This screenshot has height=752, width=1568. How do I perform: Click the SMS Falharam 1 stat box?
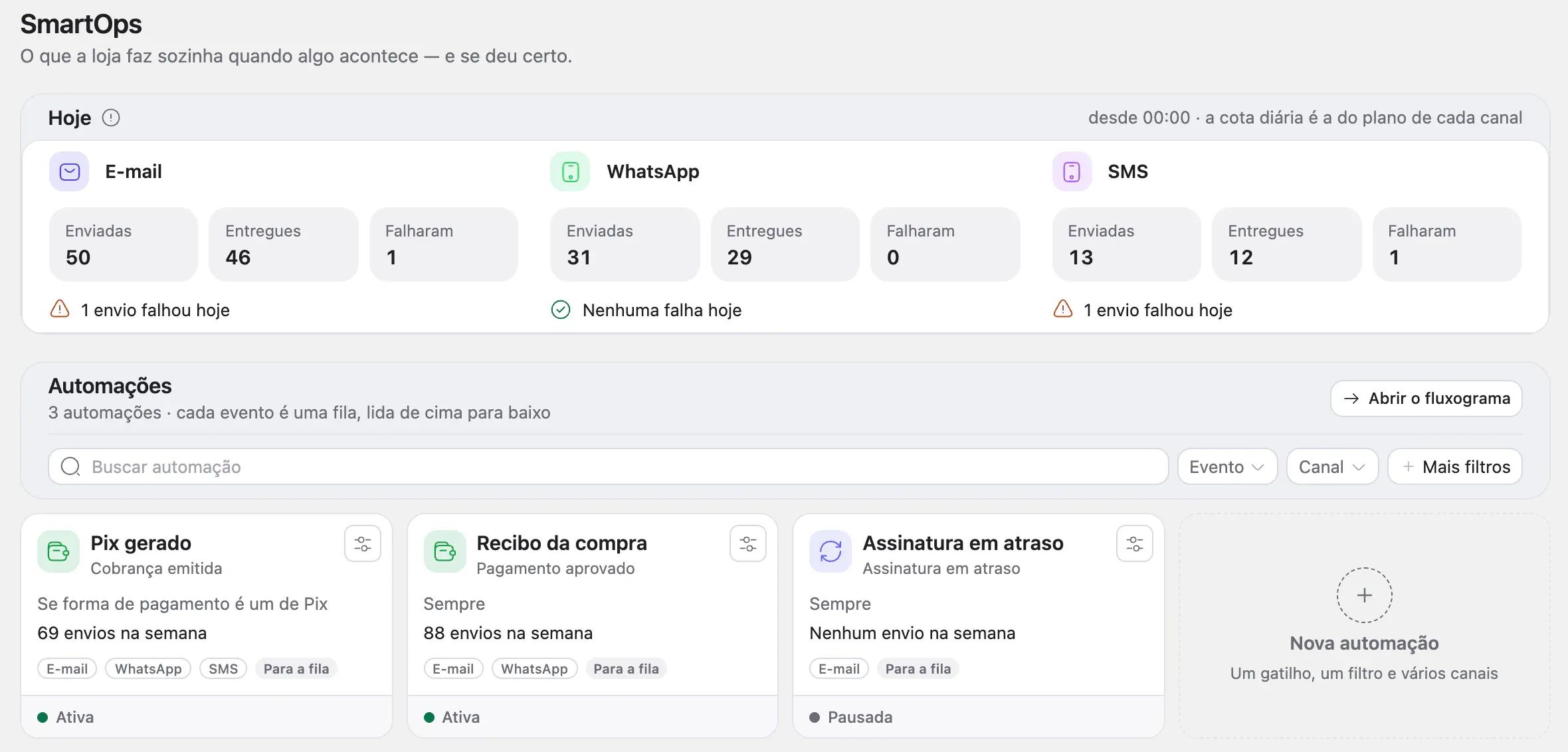1447,244
